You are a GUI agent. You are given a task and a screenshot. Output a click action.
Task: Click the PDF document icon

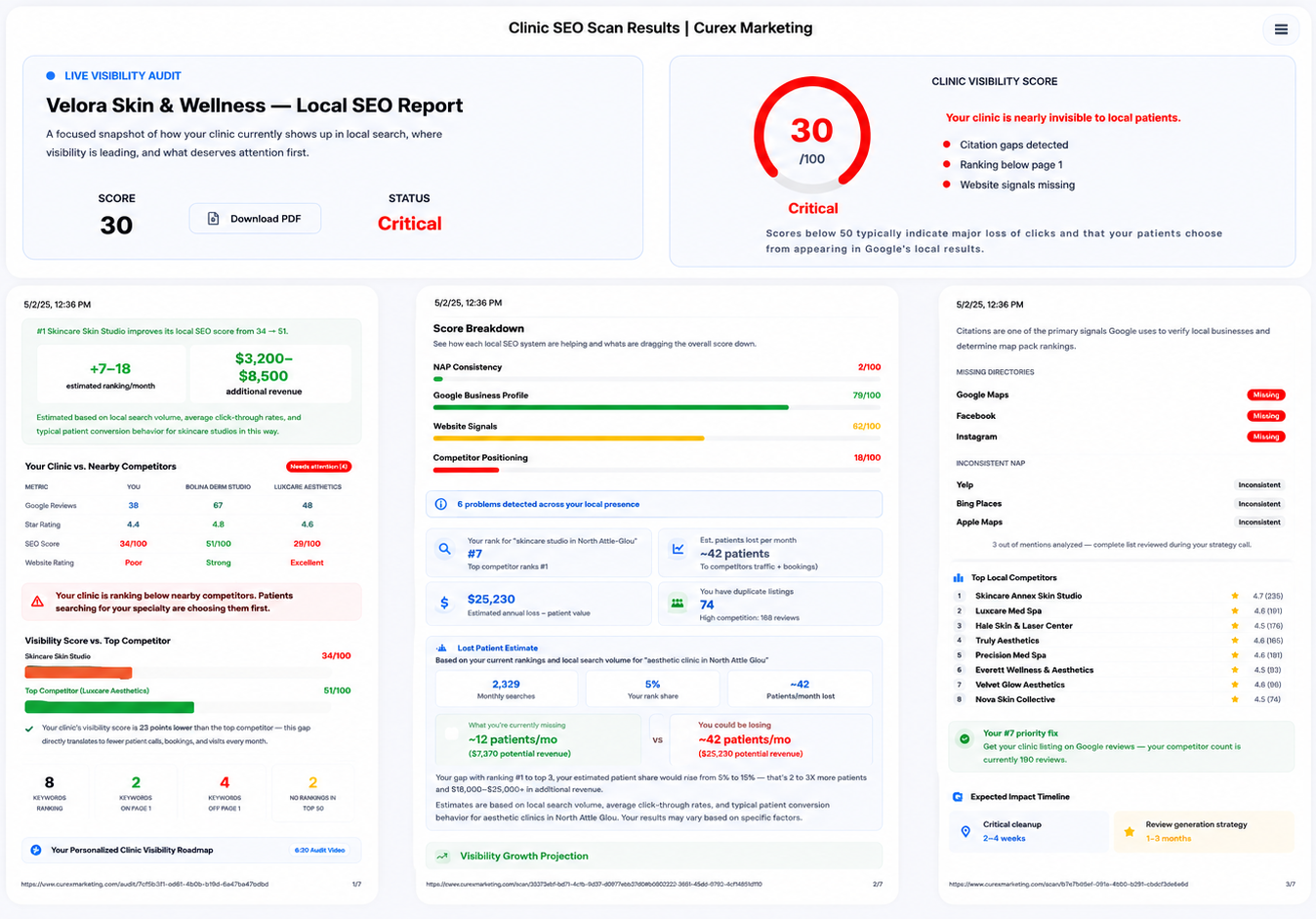213,219
